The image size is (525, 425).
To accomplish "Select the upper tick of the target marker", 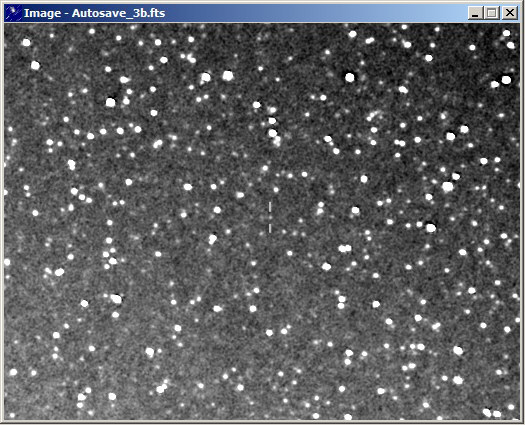I will tap(270, 207).
